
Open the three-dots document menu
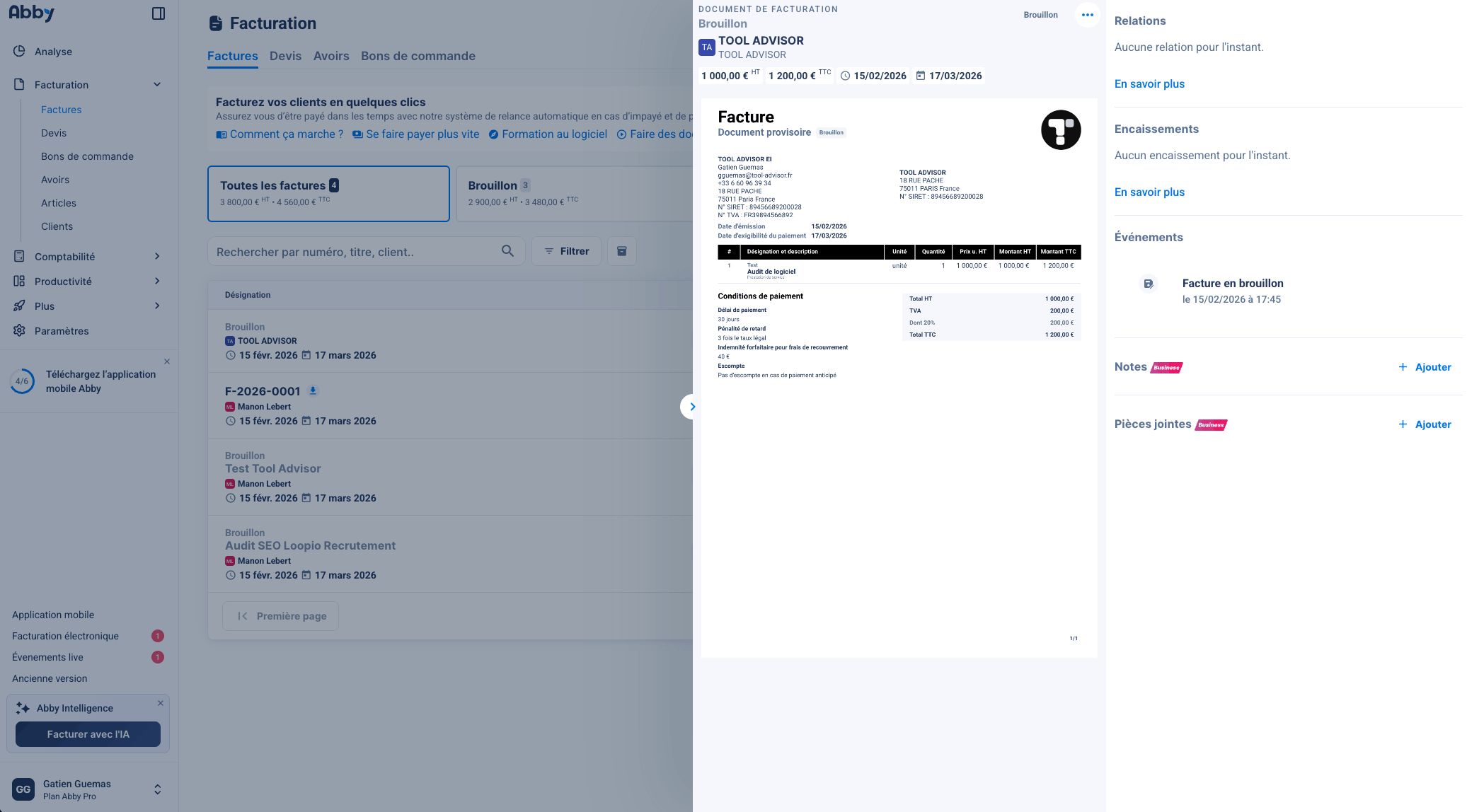click(x=1087, y=15)
